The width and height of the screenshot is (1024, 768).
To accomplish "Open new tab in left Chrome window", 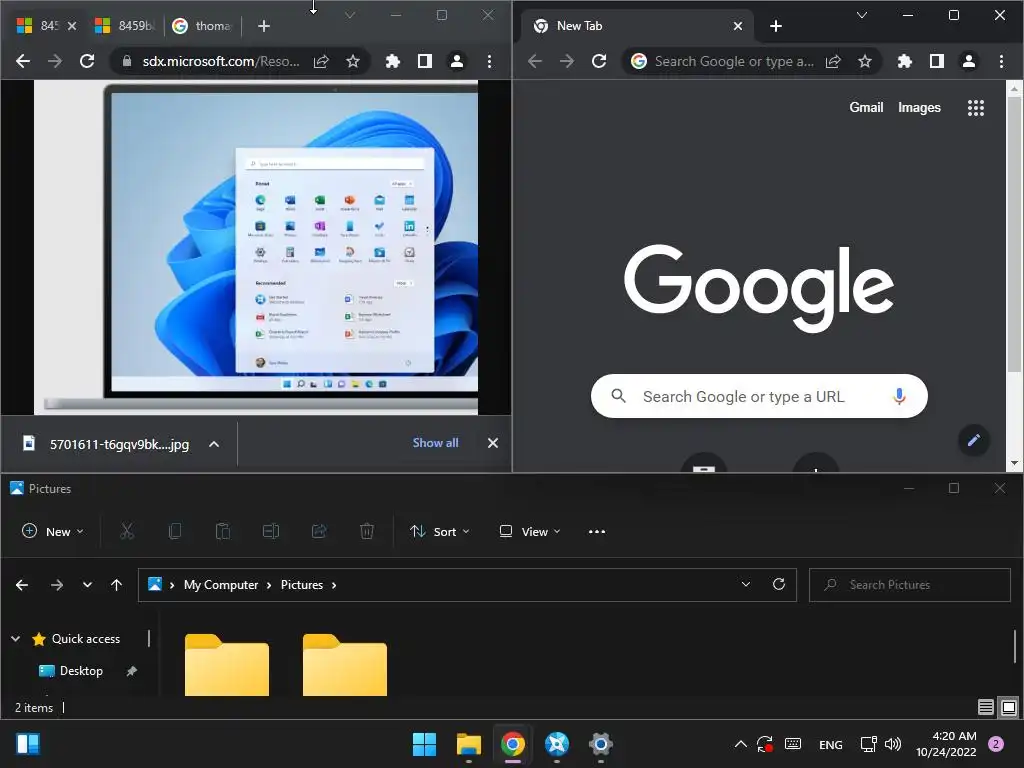I will (264, 25).
